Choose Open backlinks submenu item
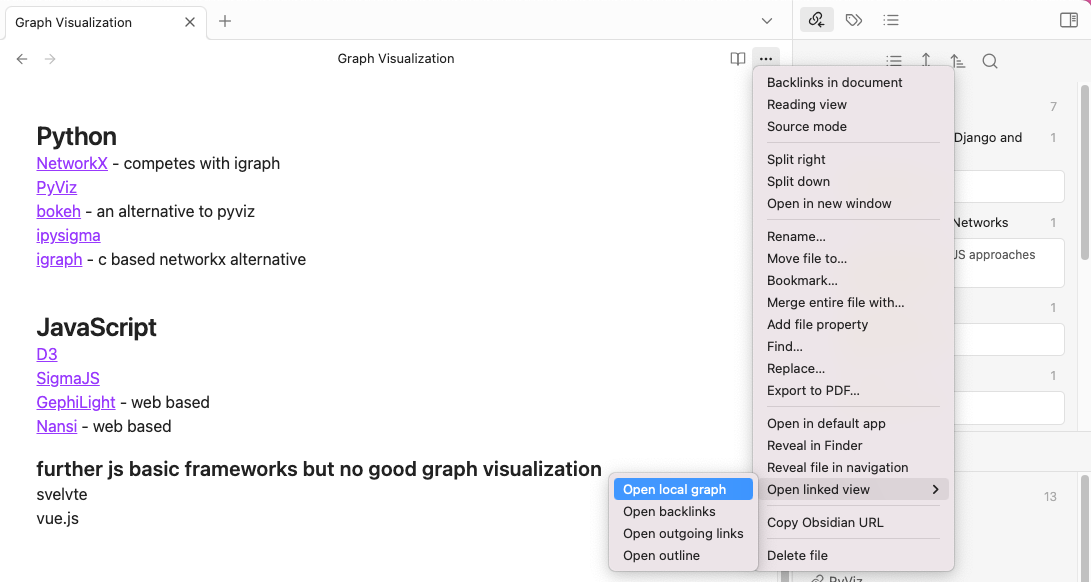This screenshot has width=1091, height=582. click(x=683, y=512)
